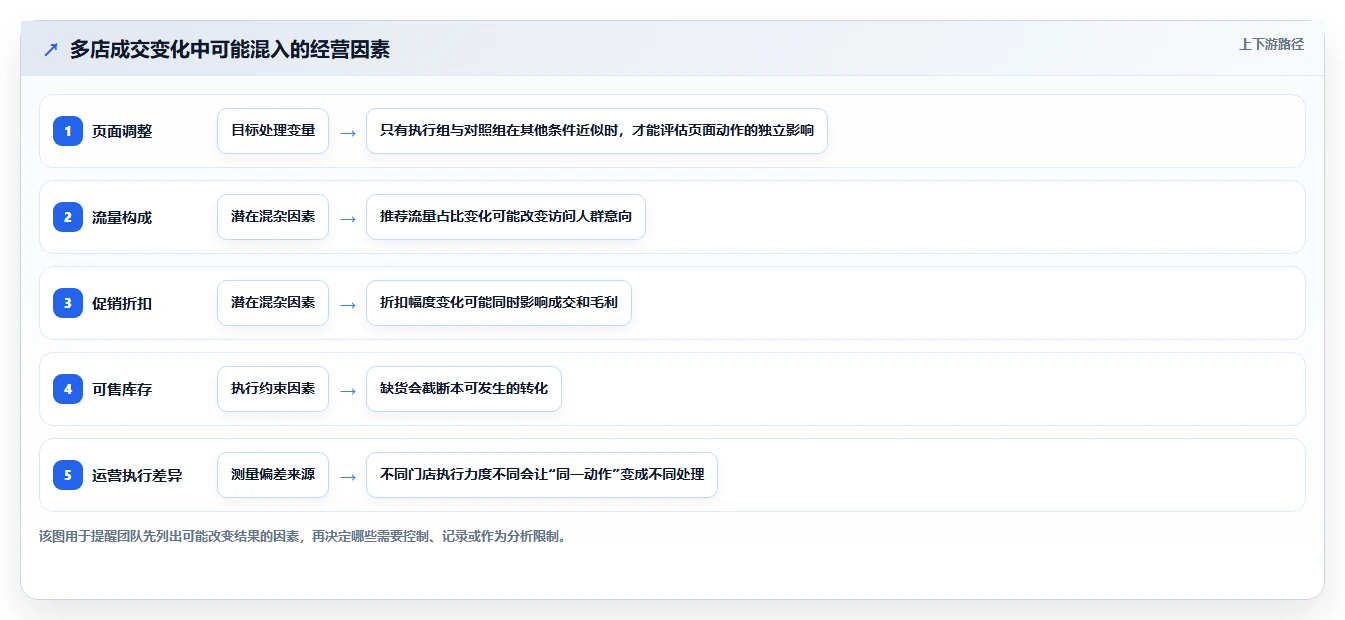Image resolution: width=1345 pixels, height=620 pixels.
Task: Select the 目标处理变量 tag
Action: pos(273,131)
